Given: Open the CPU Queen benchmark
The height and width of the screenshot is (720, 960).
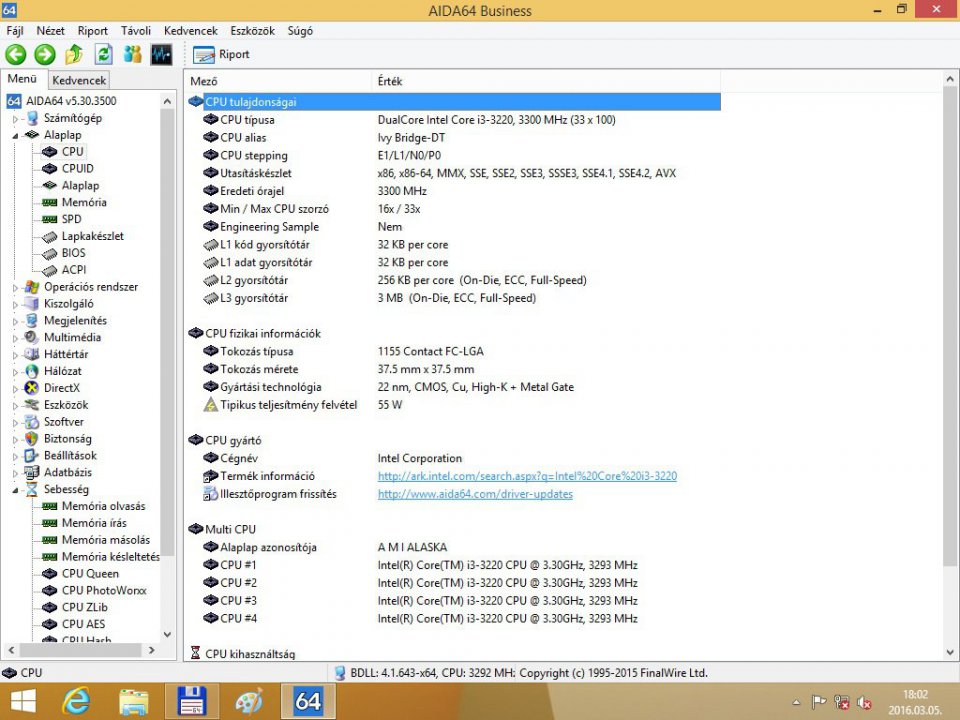Looking at the screenshot, I should click(91, 574).
